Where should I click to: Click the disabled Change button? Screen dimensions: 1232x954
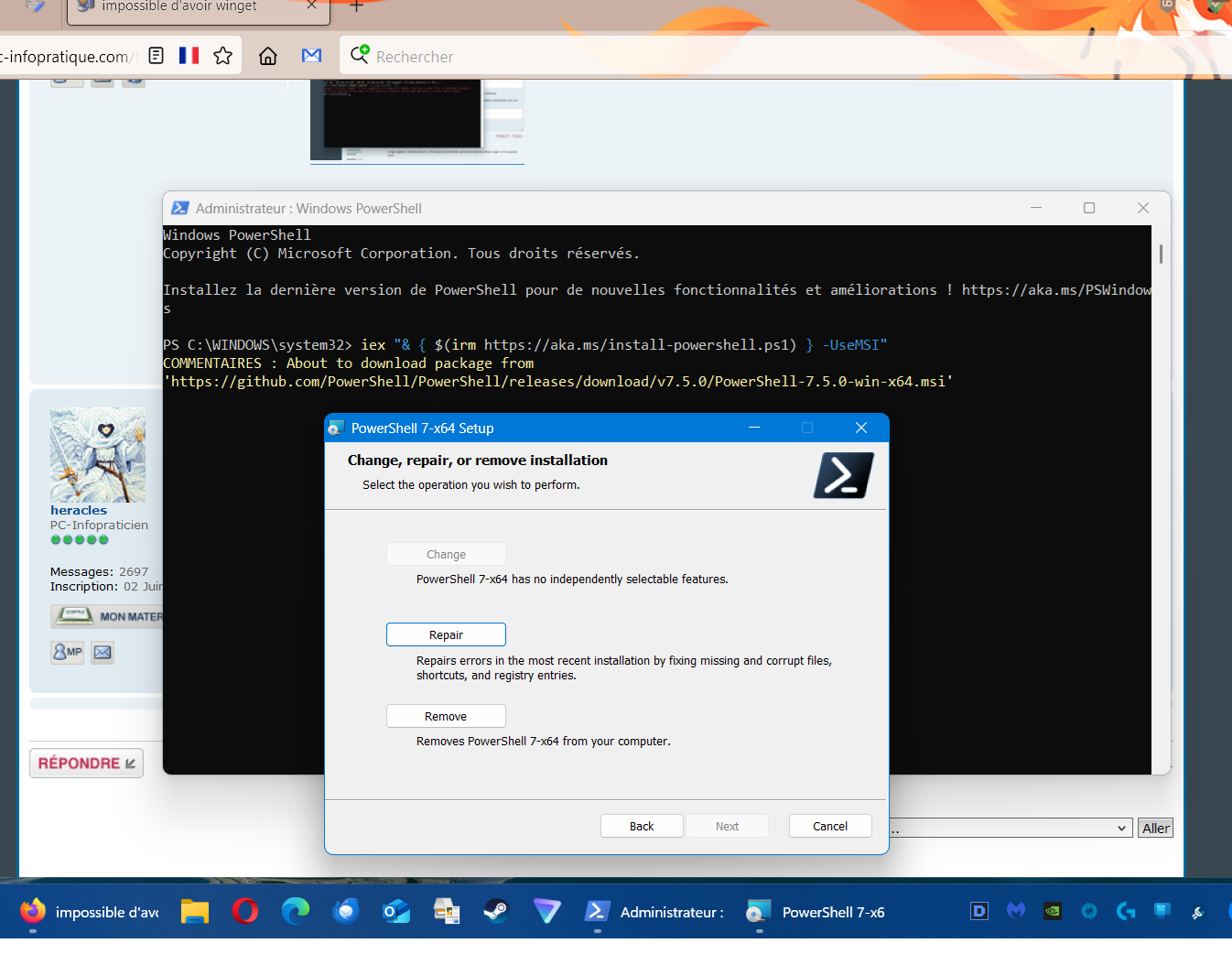click(x=446, y=554)
